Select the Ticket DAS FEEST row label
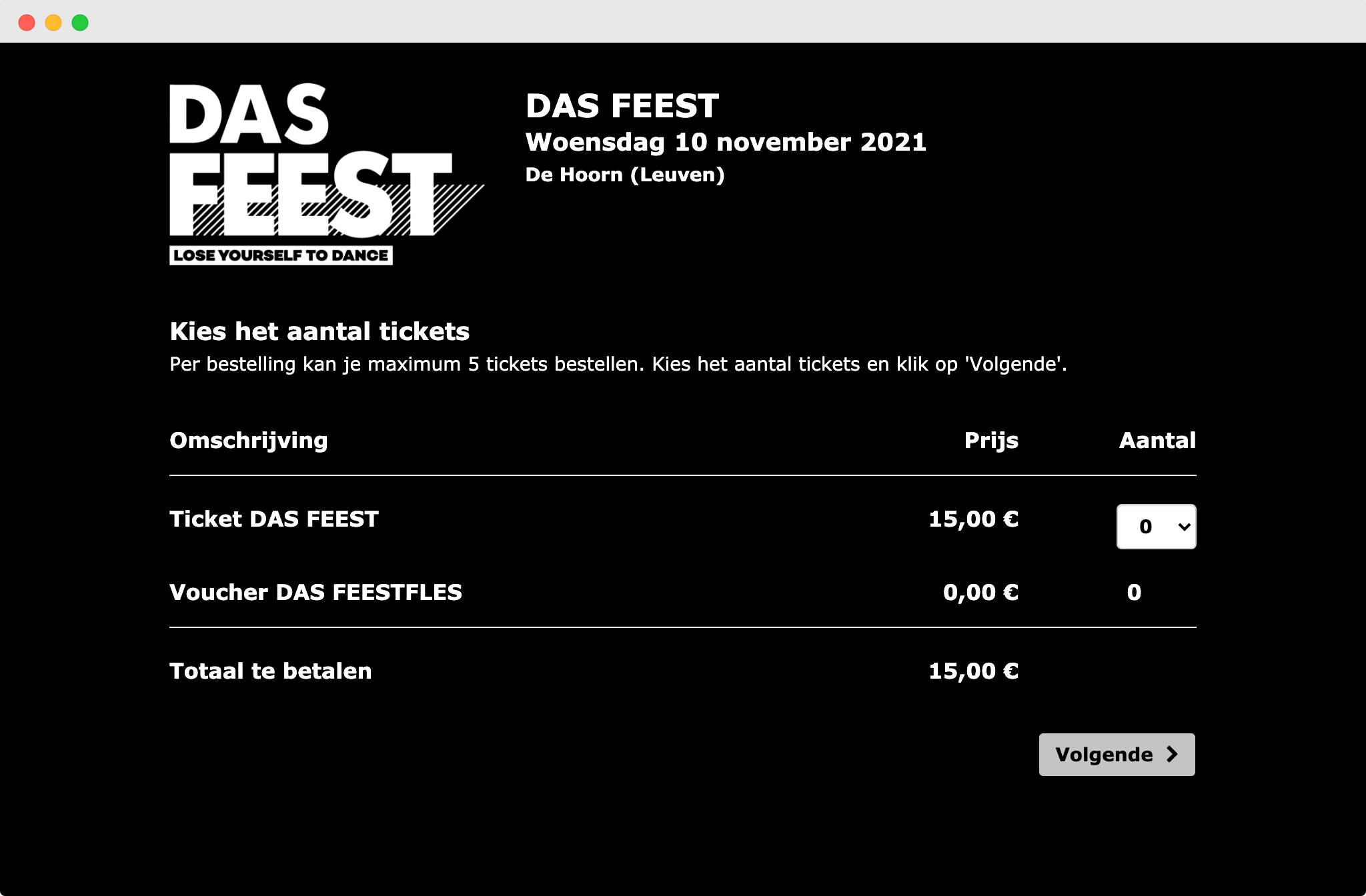 pyautogui.click(x=274, y=519)
